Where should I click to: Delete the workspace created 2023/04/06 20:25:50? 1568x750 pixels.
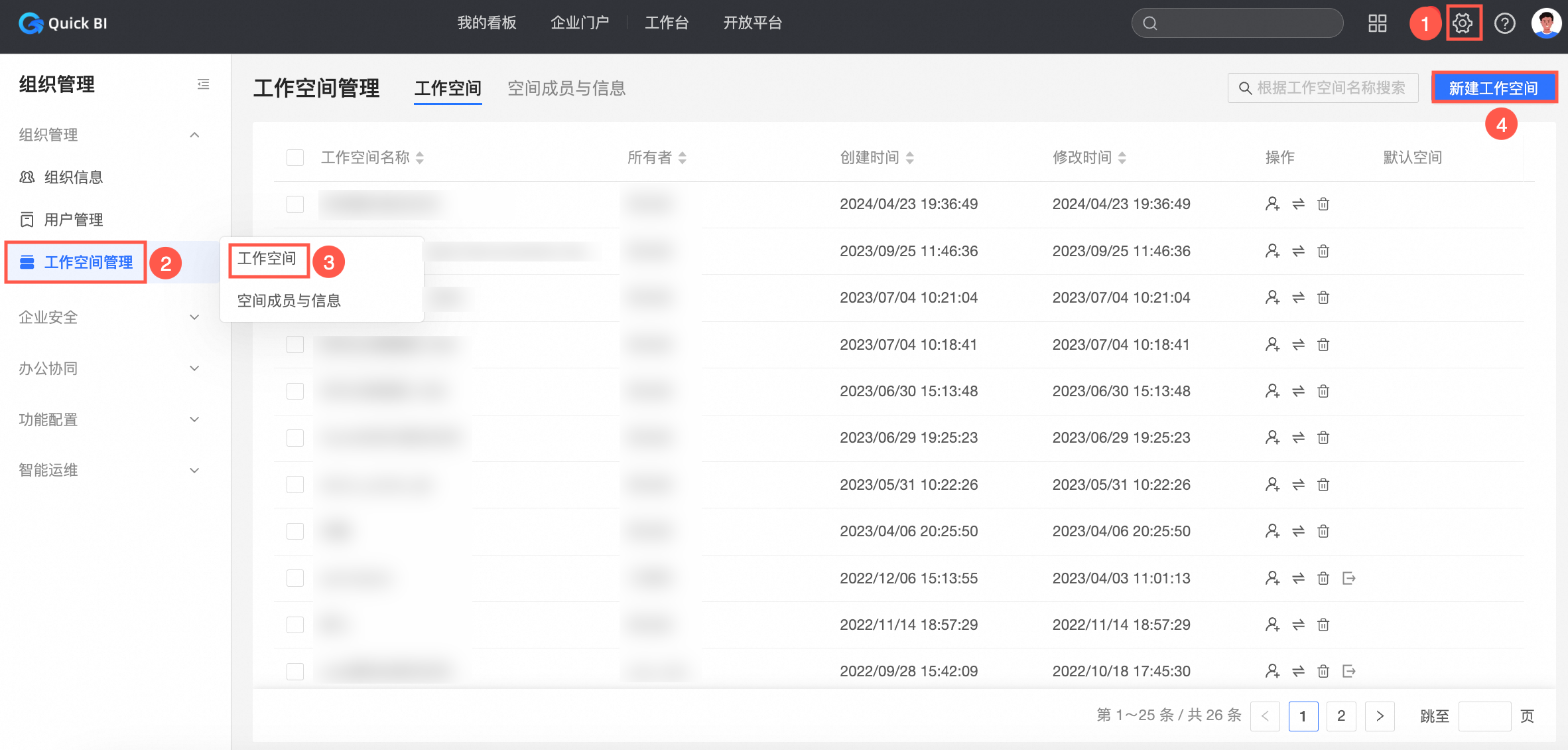(1323, 531)
